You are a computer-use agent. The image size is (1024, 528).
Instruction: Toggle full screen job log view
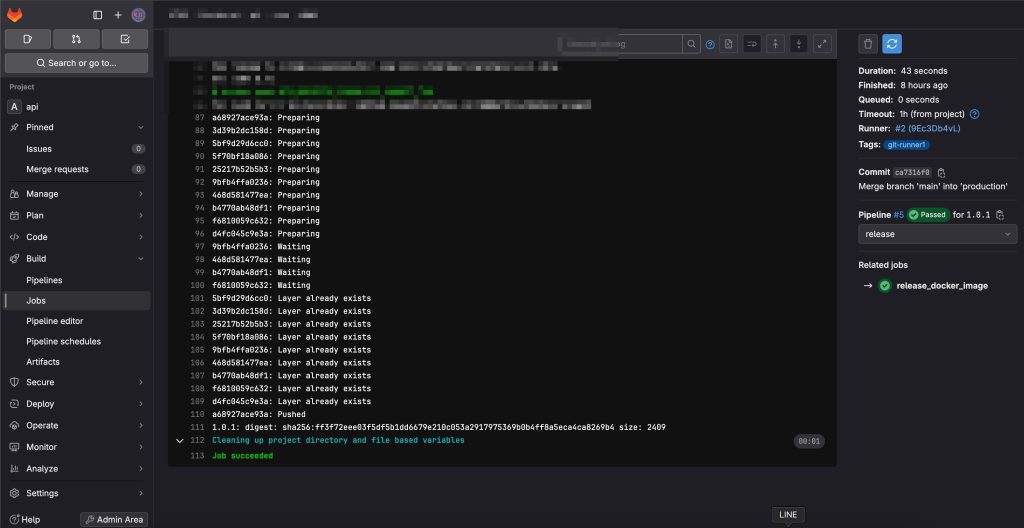[x=822, y=44]
